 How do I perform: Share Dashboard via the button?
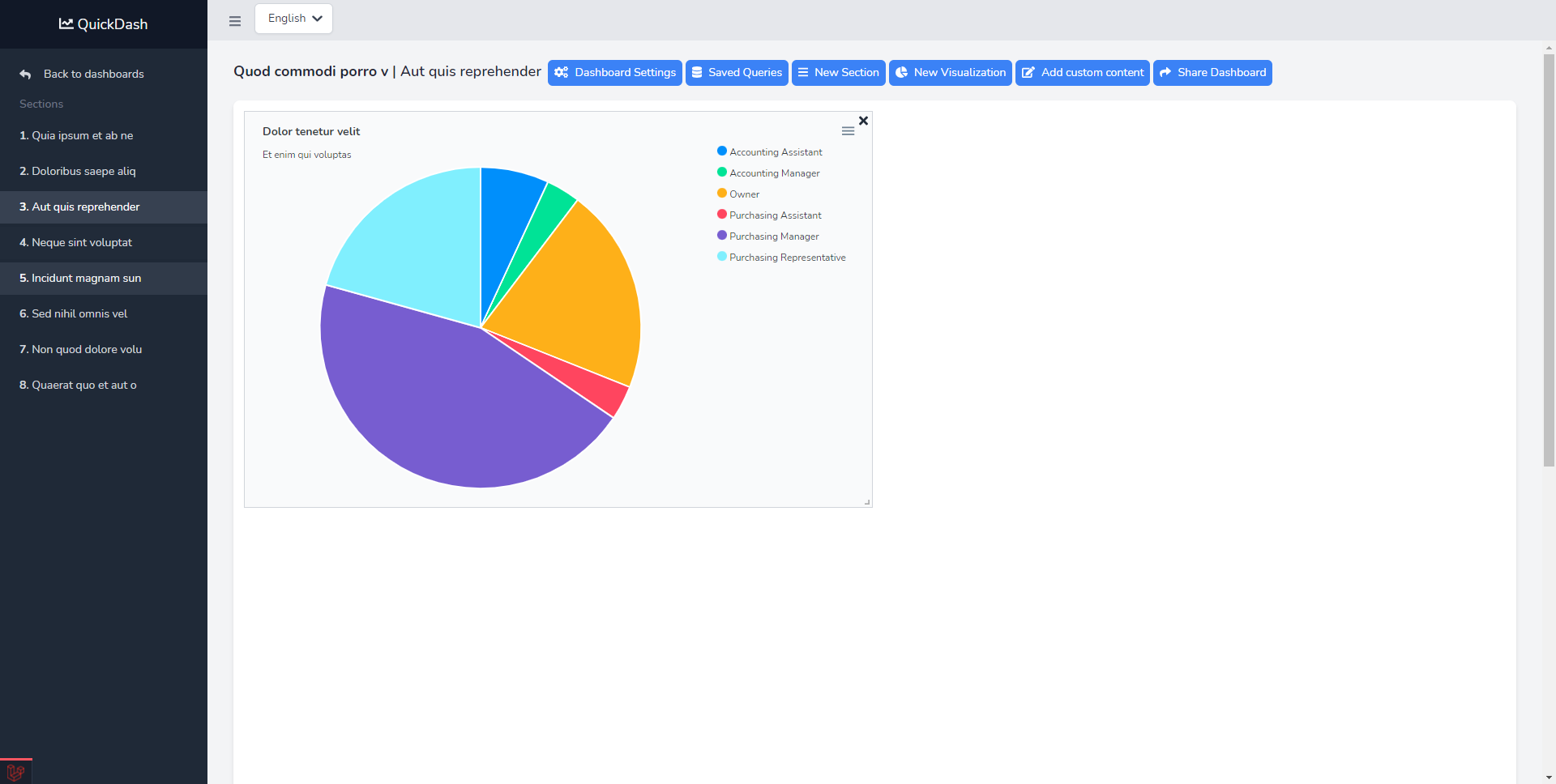pos(1212,73)
